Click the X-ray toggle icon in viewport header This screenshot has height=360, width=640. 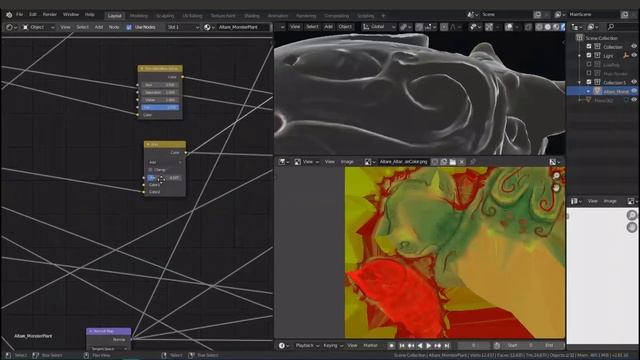point(528,27)
